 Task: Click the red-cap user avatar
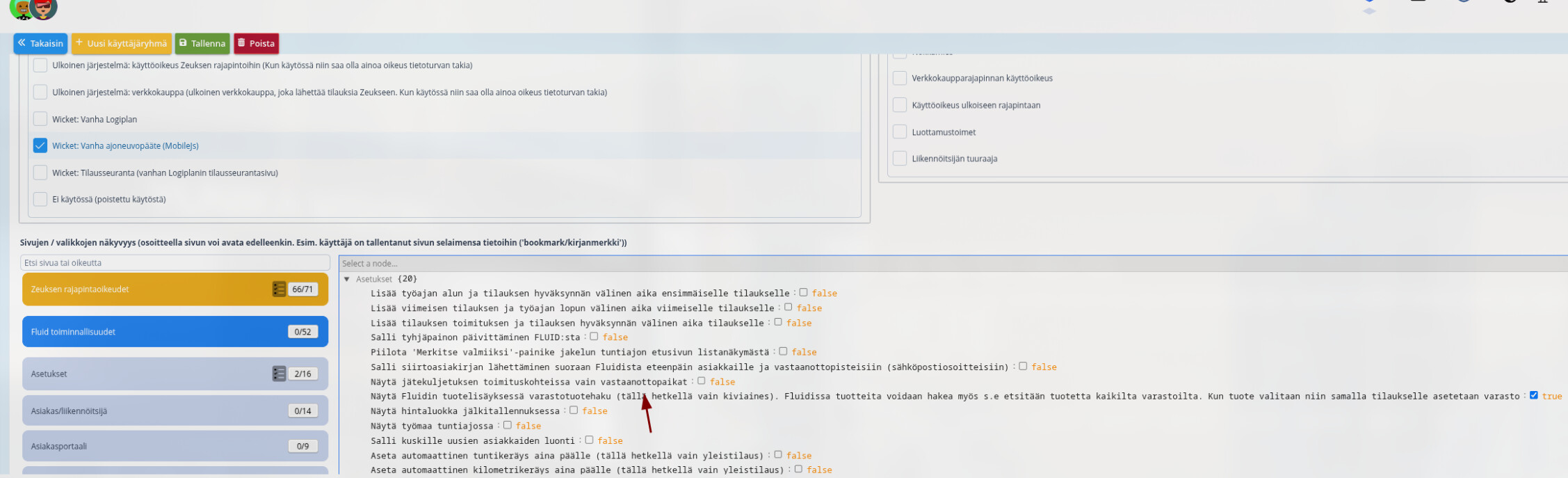click(45, 8)
